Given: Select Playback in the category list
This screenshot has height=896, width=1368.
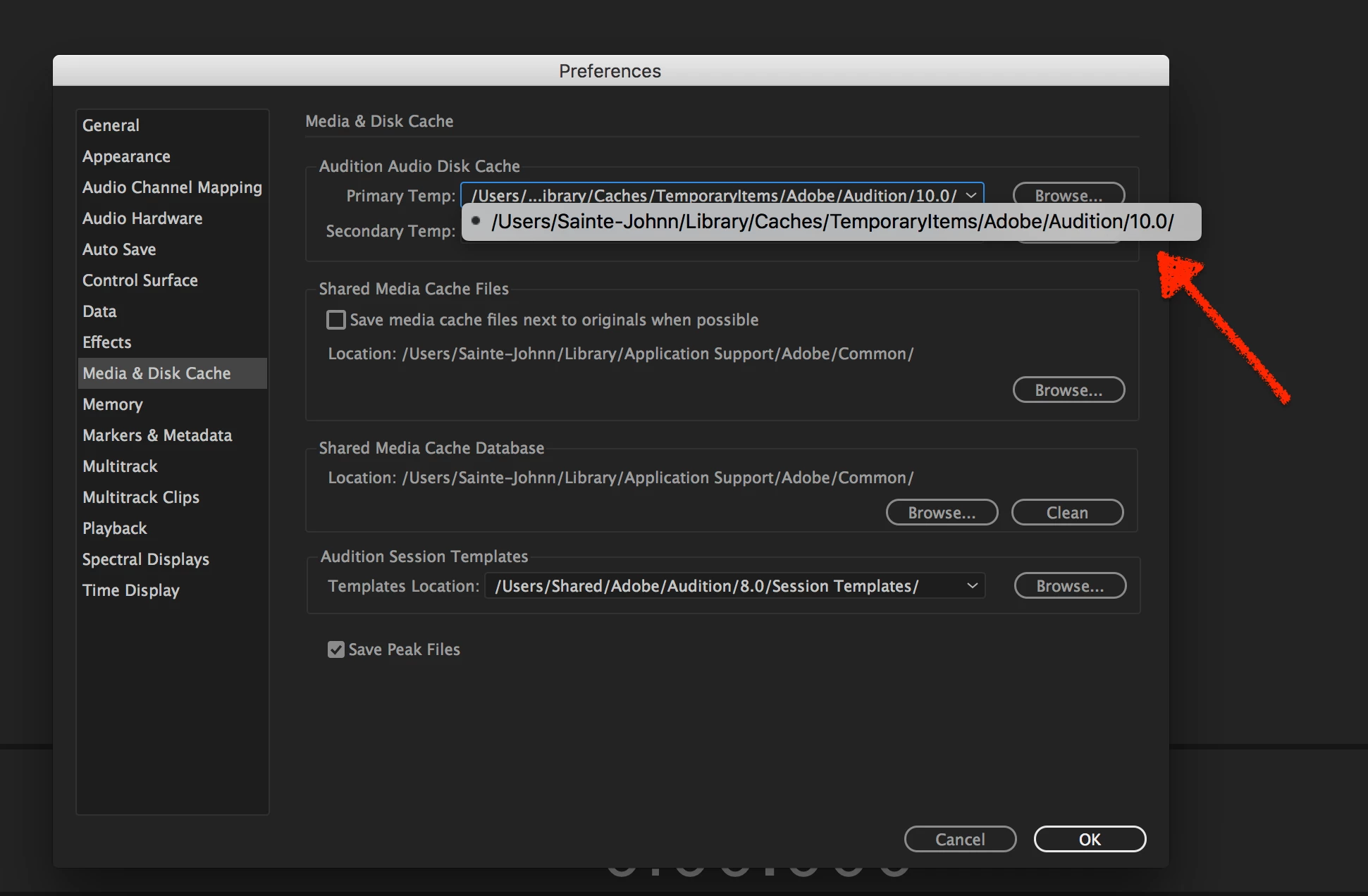Looking at the screenshot, I should (115, 528).
